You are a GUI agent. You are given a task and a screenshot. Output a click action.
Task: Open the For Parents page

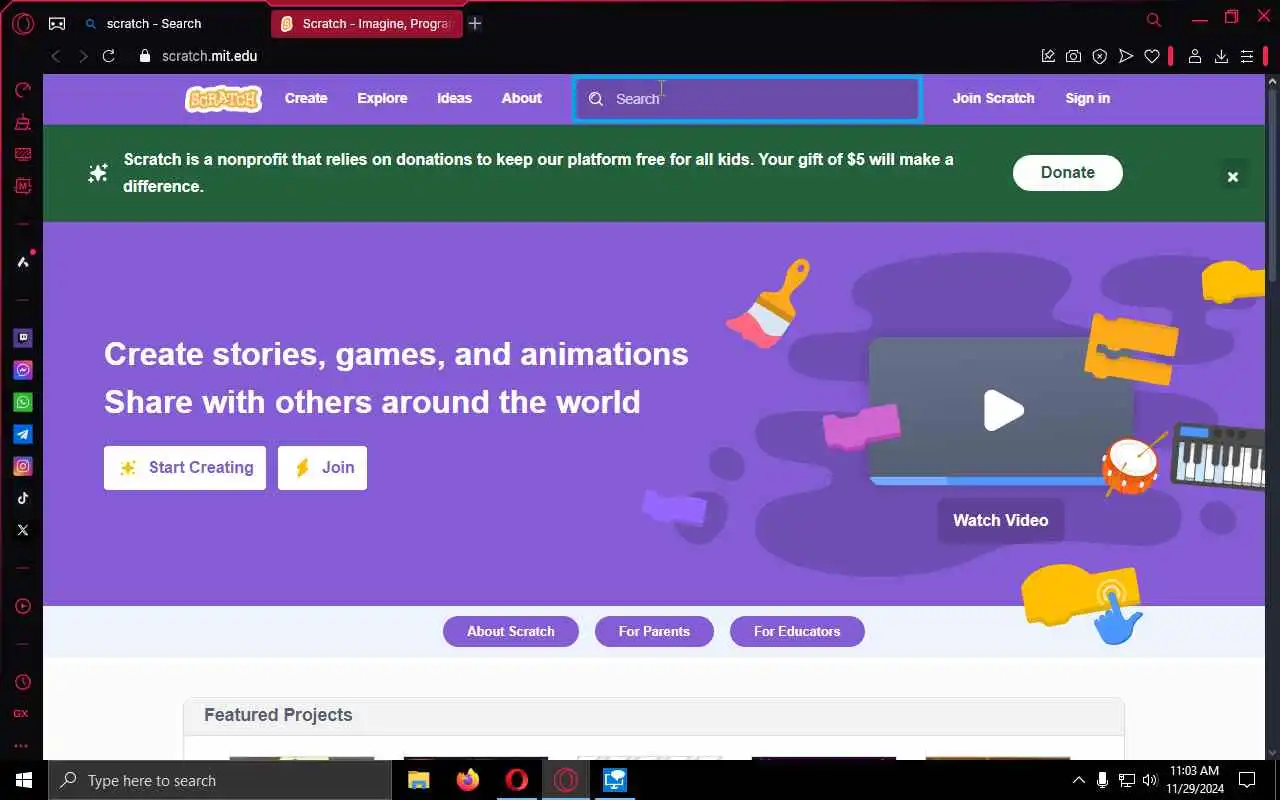[654, 631]
